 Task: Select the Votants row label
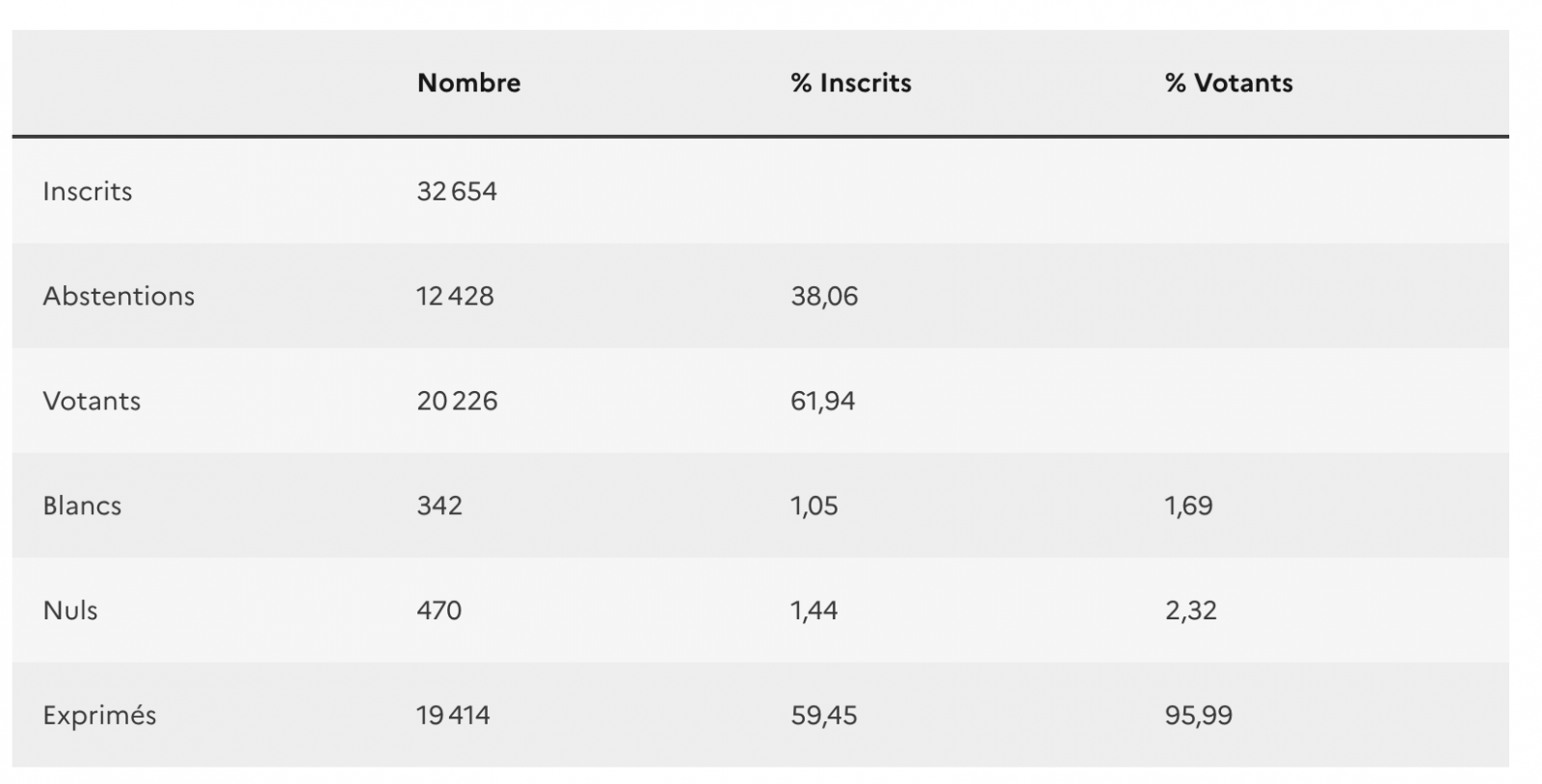click(92, 401)
